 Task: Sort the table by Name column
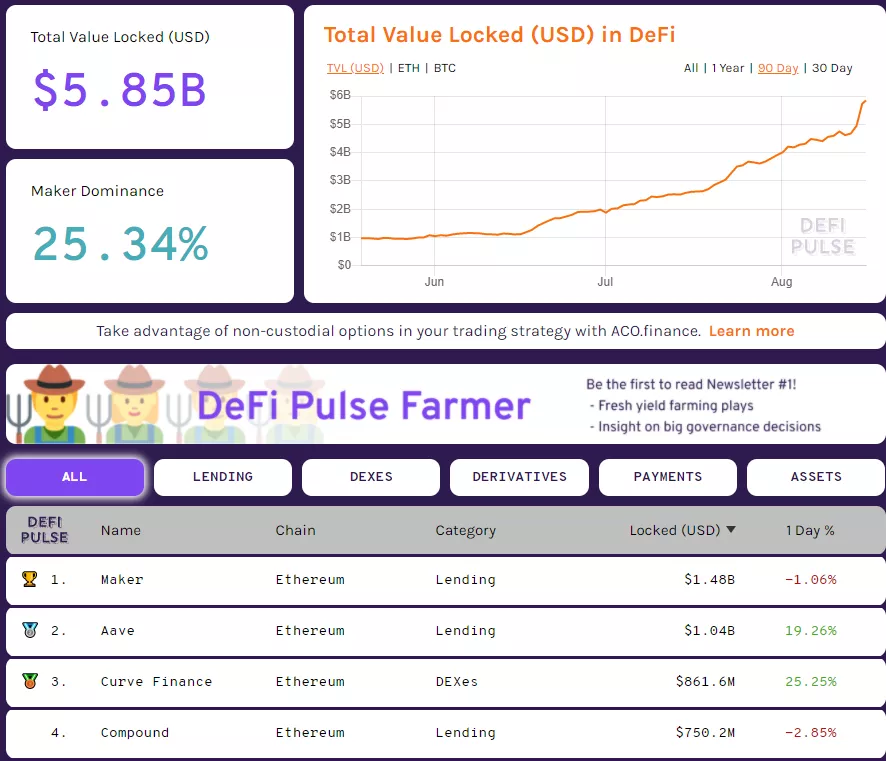(121, 530)
